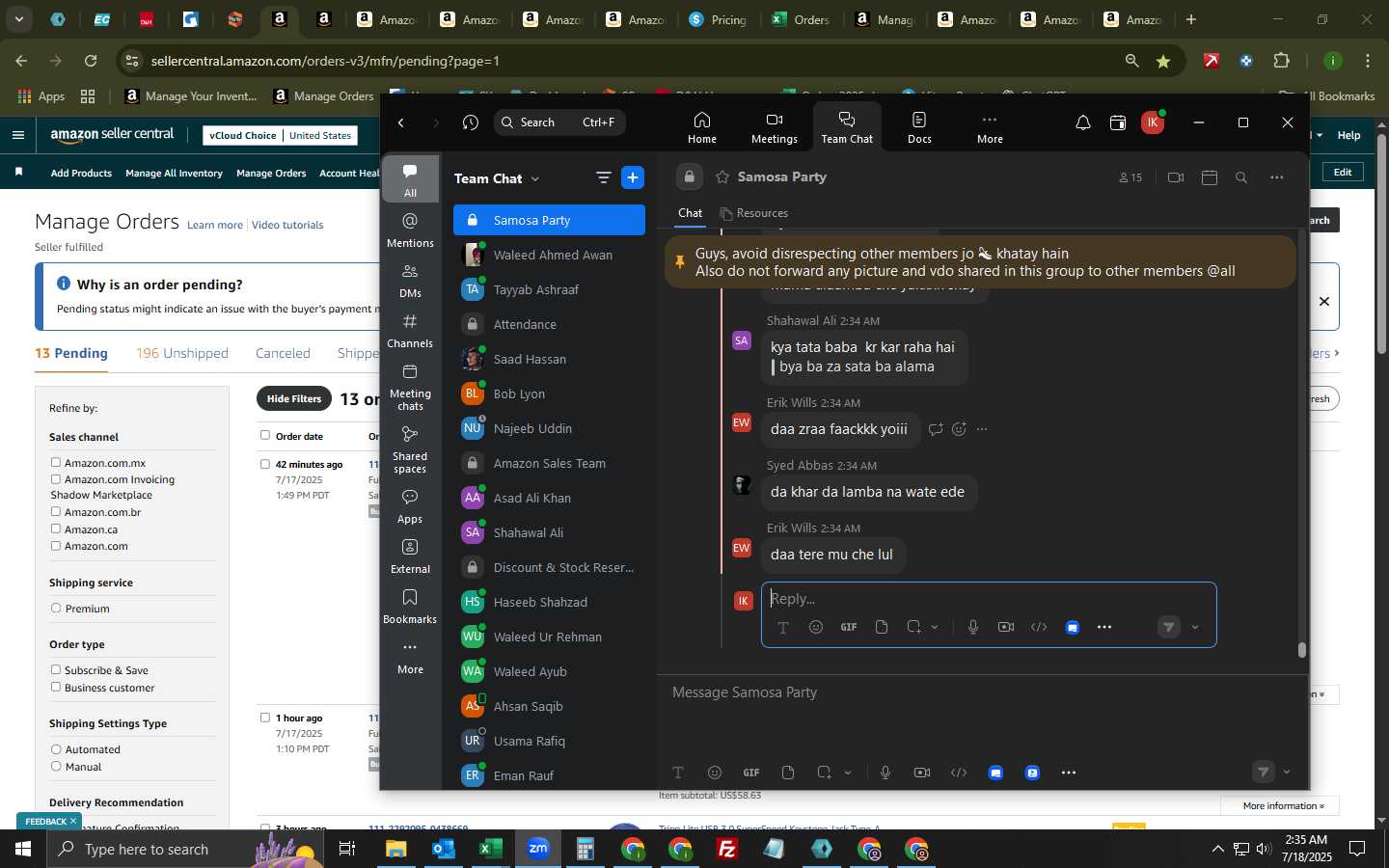Click the Message Samosa Party input field
1389x868 pixels.
click(x=982, y=692)
